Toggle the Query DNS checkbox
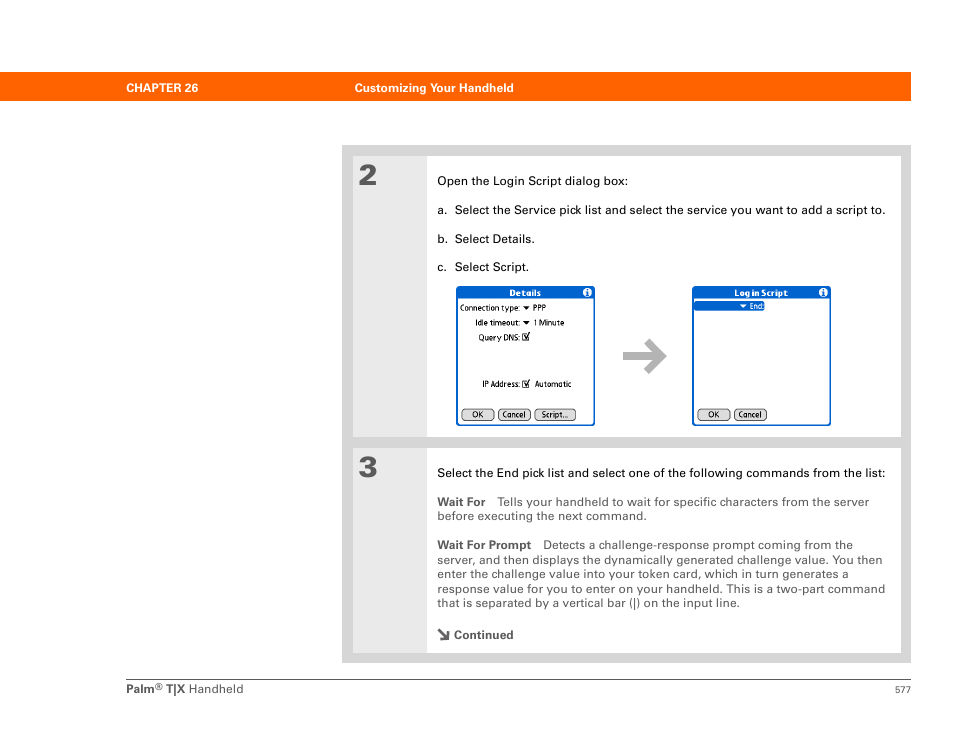 526,337
